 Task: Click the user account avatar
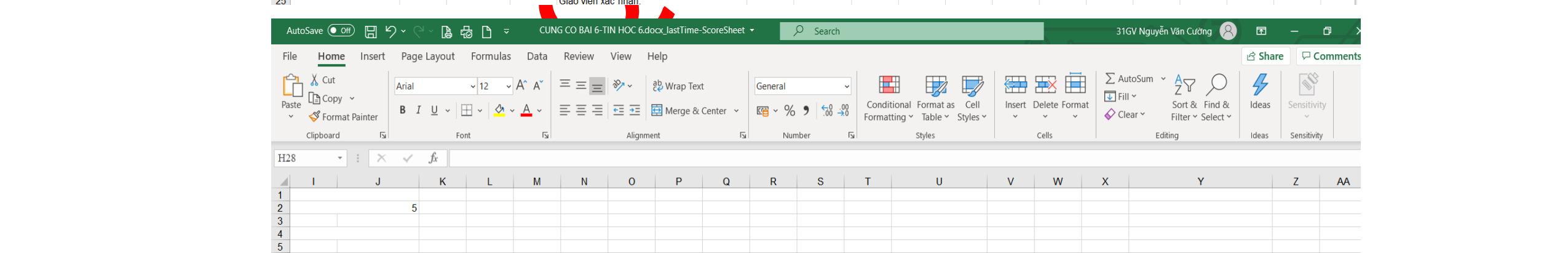coord(1227,31)
